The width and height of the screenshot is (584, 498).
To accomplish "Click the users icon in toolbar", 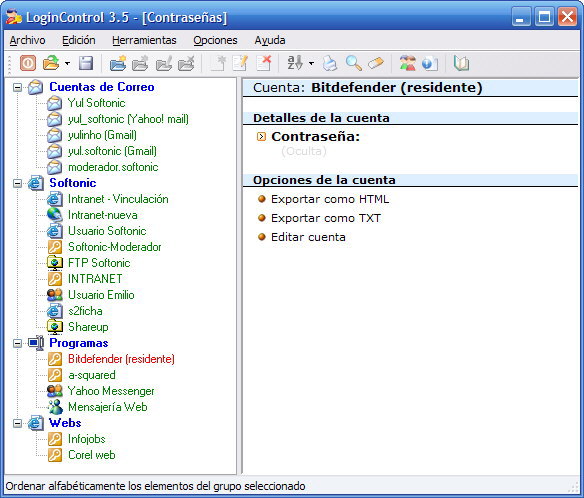I will (407, 63).
